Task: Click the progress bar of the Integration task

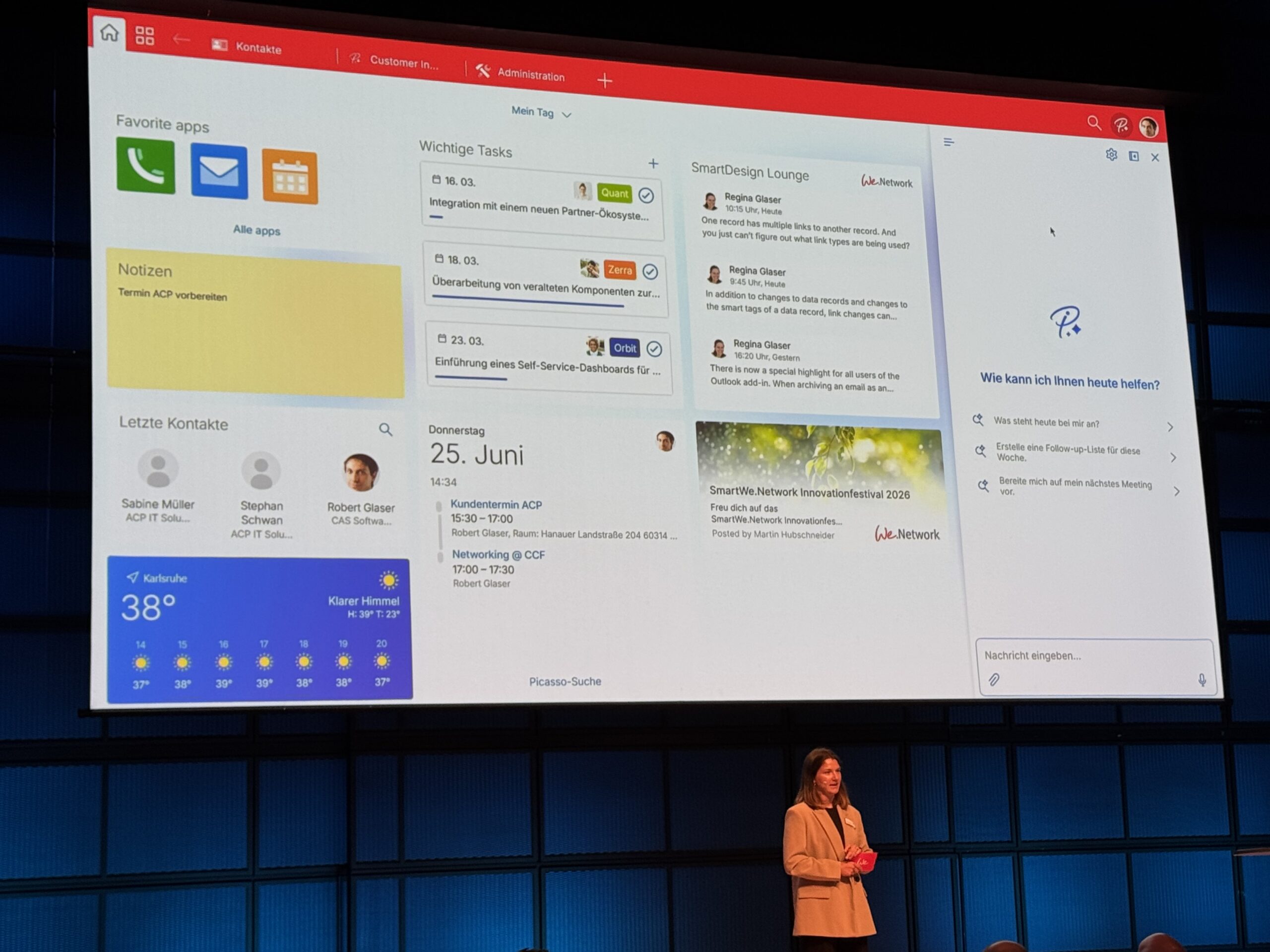Action: (436, 217)
